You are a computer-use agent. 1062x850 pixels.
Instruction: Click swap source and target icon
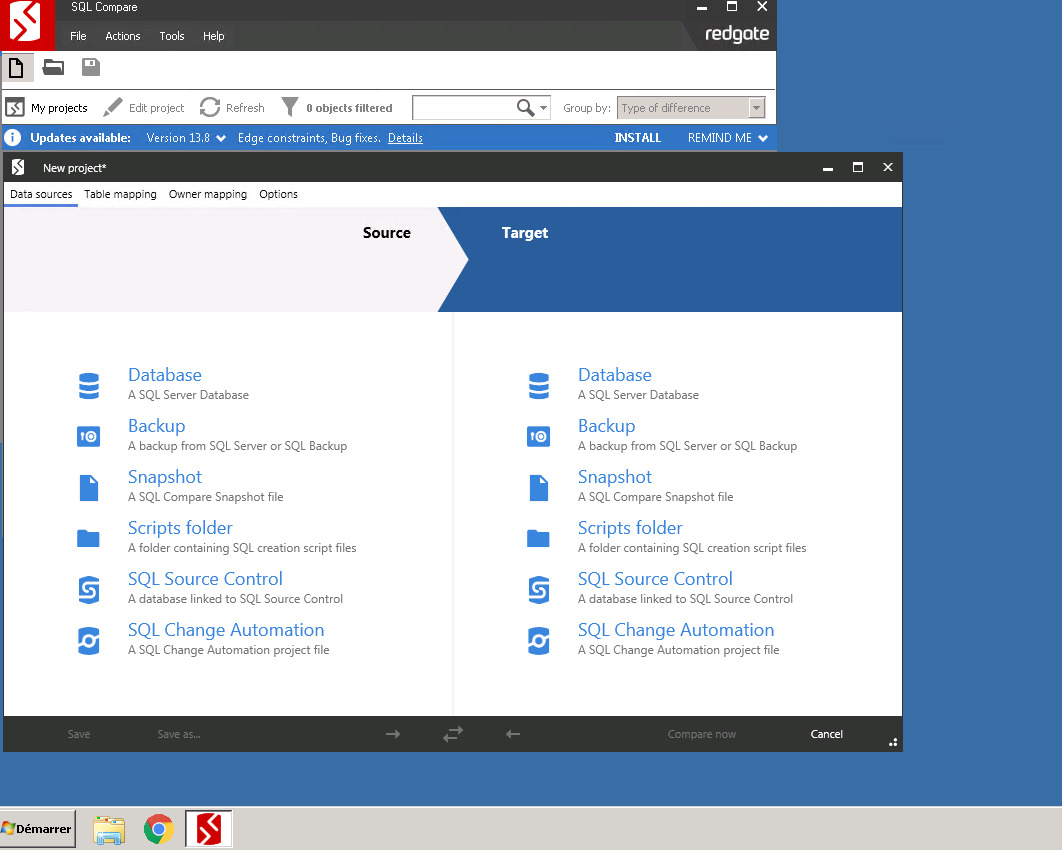[x=453, y=734]
